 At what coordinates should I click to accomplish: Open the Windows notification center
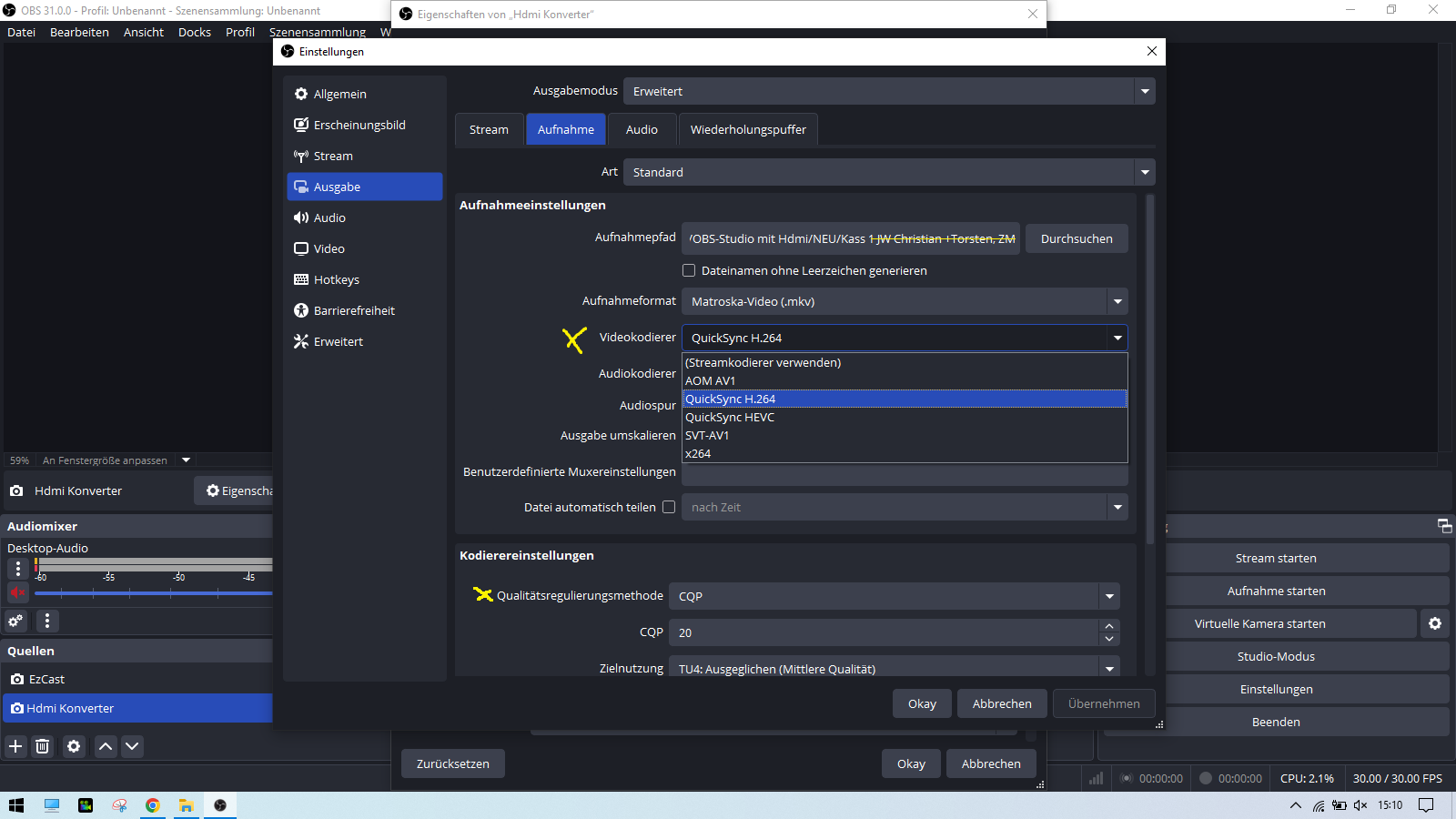tap(1426, 805)
